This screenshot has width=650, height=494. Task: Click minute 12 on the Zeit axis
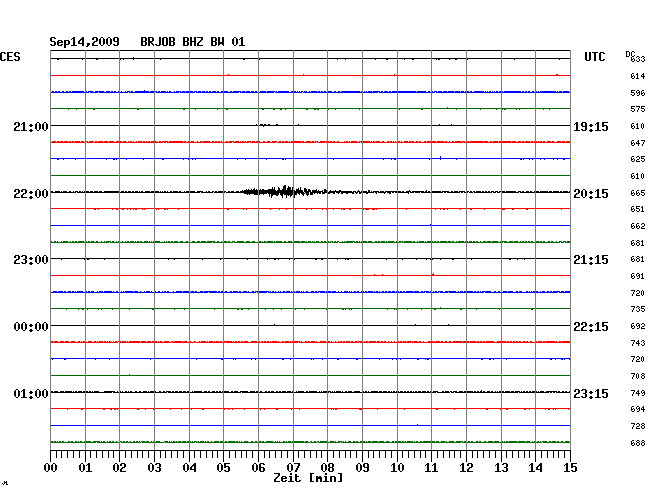(x=466, y=468)
